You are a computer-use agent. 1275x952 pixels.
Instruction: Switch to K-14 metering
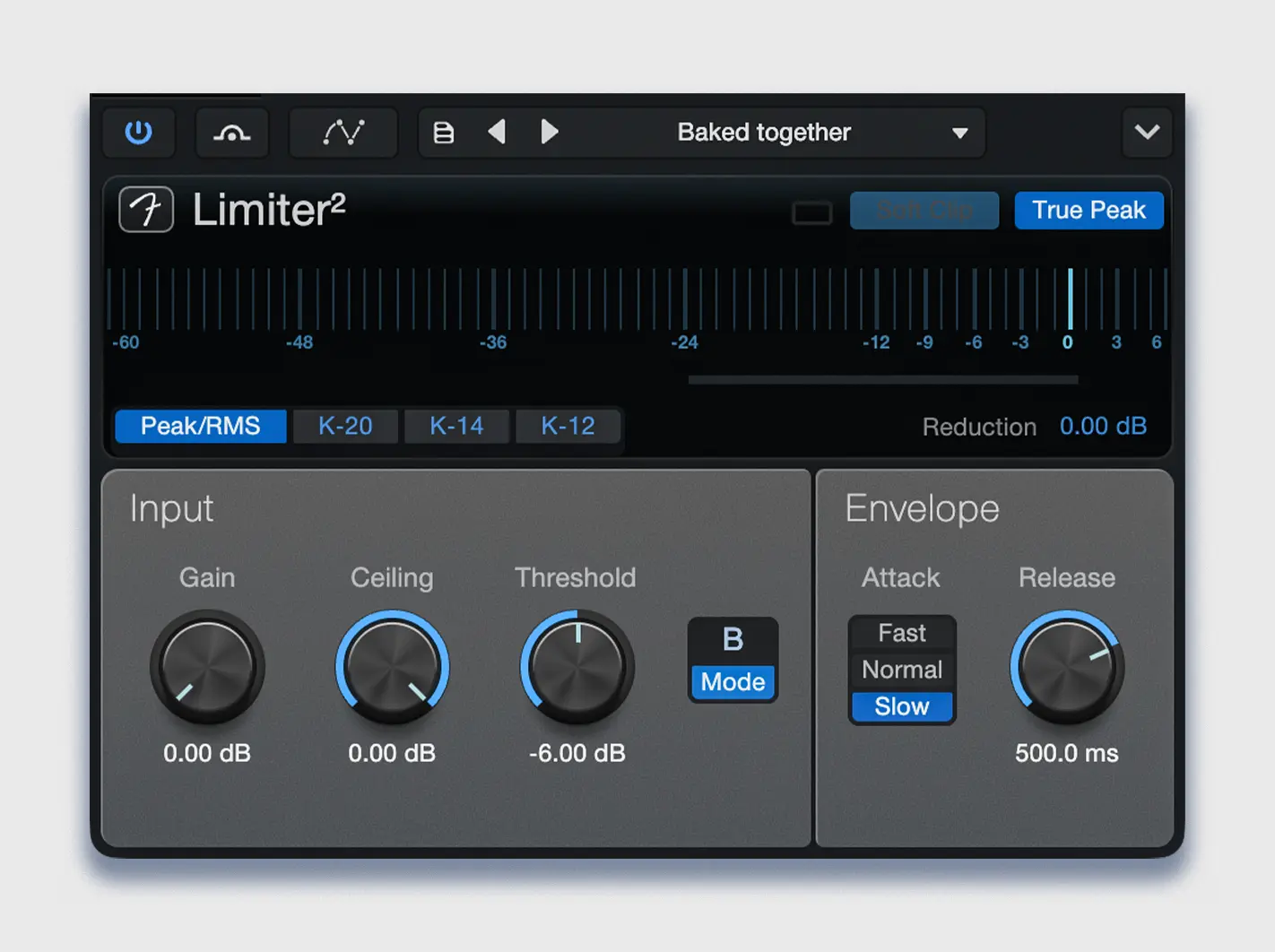pos(456,426)
